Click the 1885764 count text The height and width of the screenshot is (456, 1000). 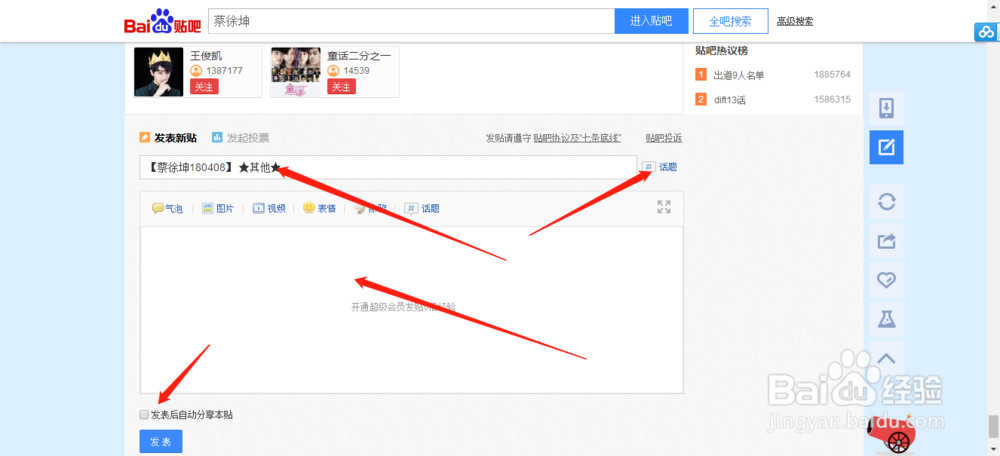[x=832, y=75]
